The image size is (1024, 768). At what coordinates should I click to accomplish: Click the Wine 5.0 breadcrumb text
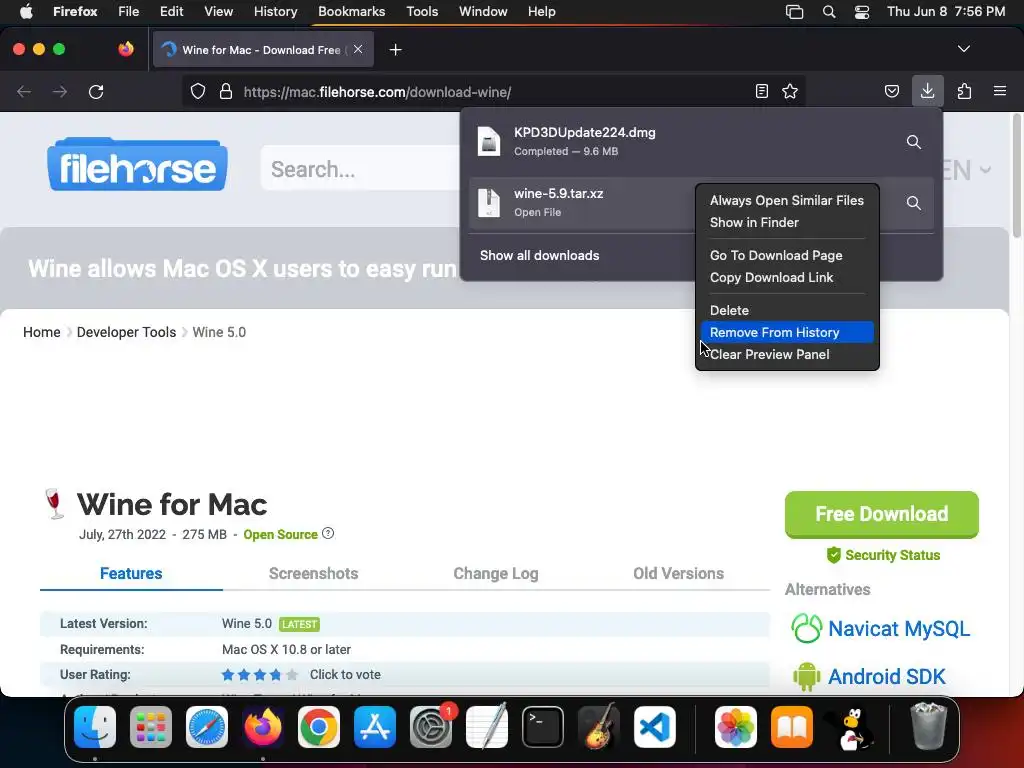point(219,332)
